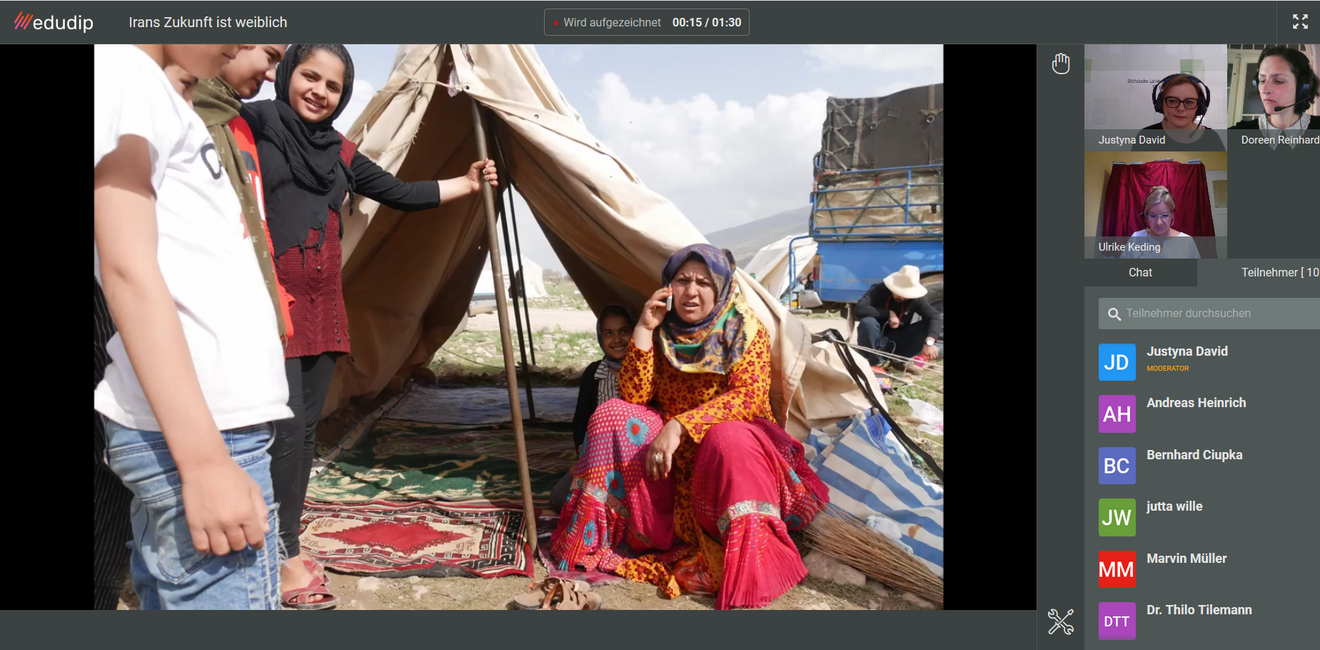Select Justyna David's webcam video
The image size is (1320, 650).
pos(1155,97)
